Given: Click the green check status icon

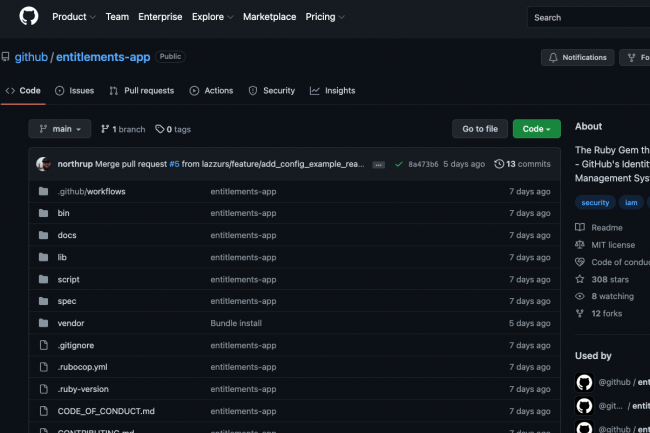Looking at the screenshot, I should click(x=399, y=164).
